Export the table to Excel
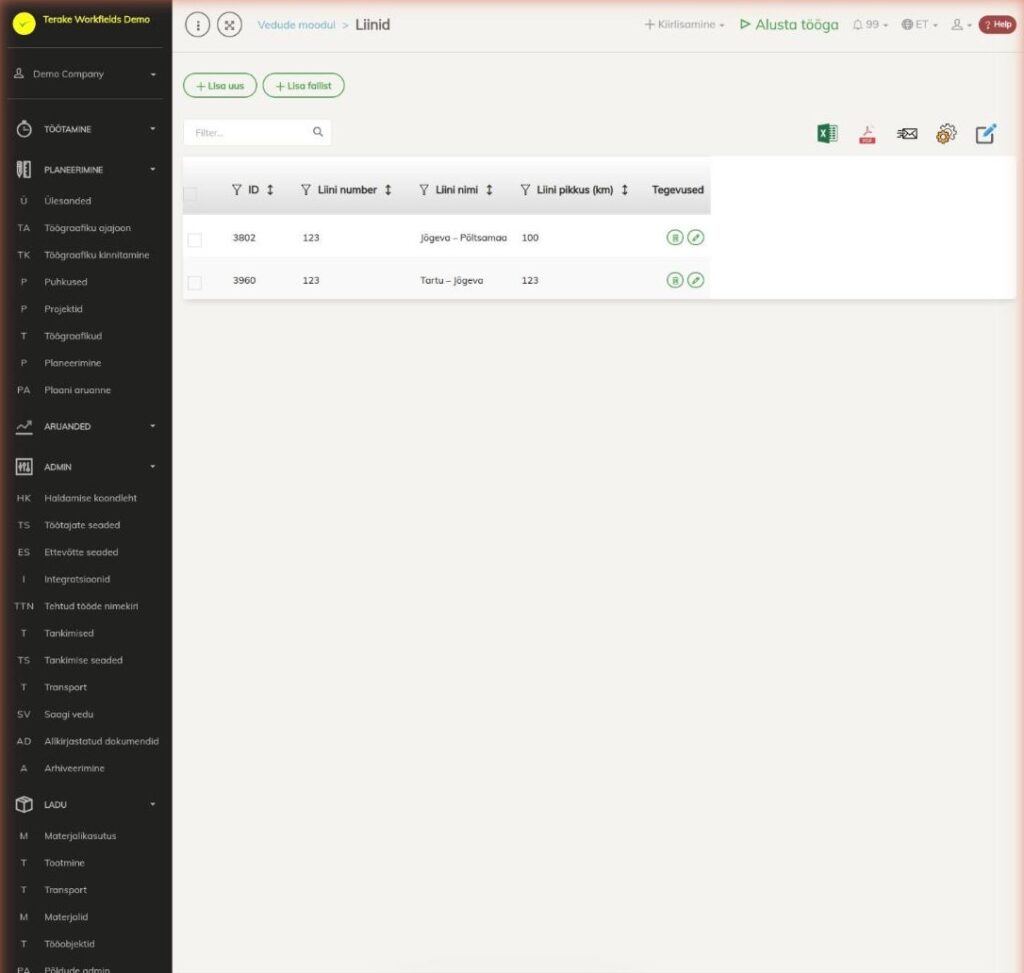1024x973 pixels. tap(827, 133)
